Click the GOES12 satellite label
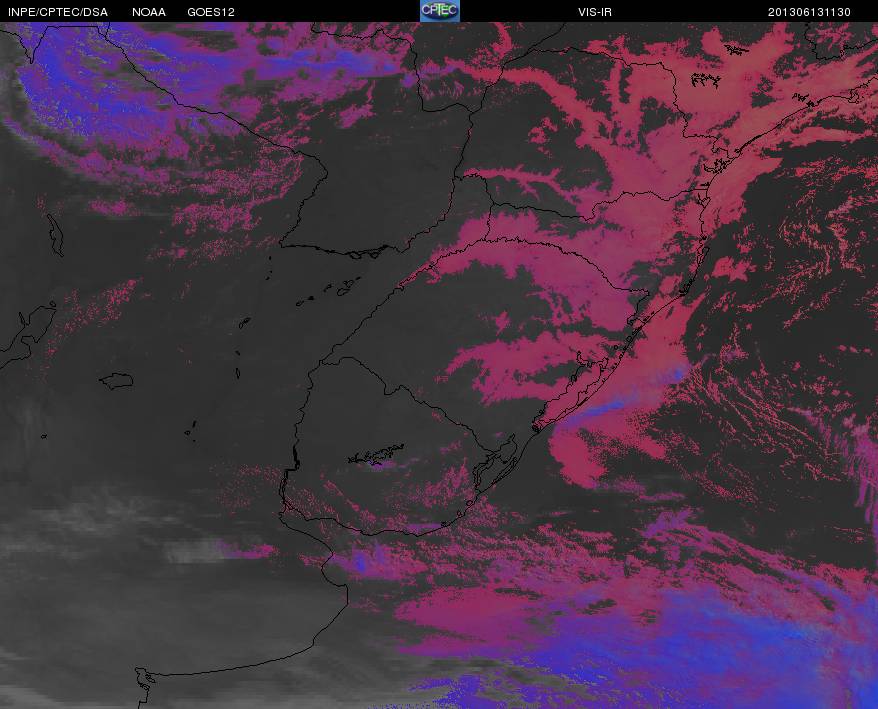This screenshot has height=709, width=878. 211,12
